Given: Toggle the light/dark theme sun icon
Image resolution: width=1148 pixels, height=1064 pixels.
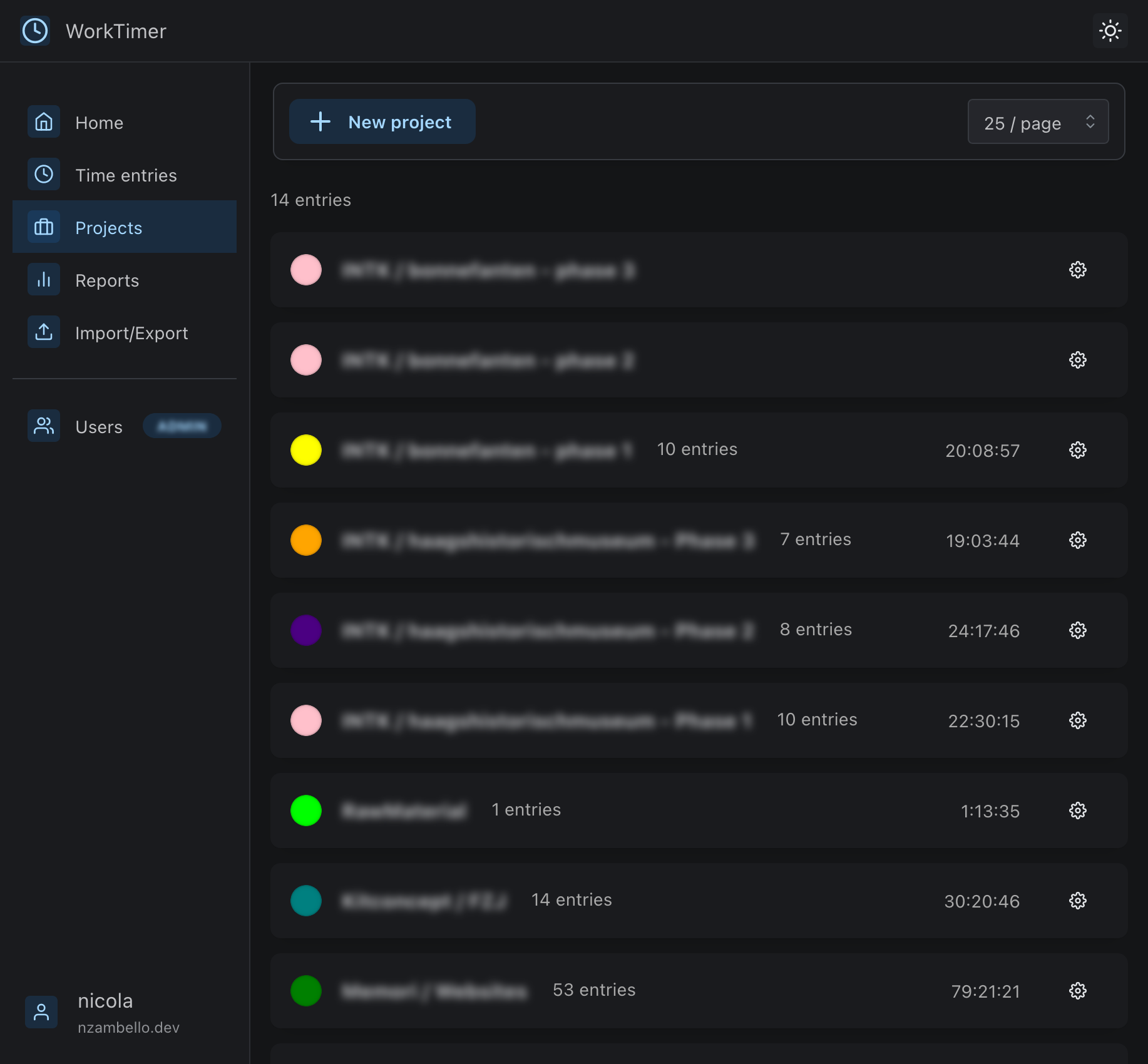Looking at the screenshot, I should pos(1110,31).
